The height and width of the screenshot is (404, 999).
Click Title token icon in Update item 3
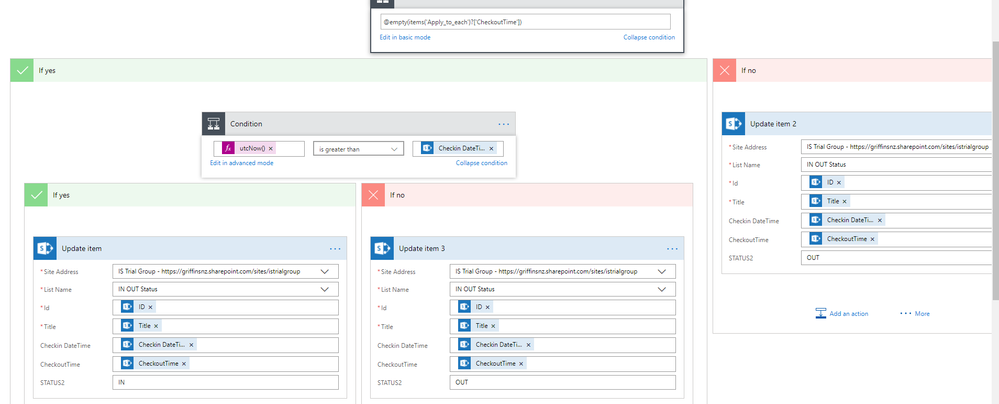(464, 326)
